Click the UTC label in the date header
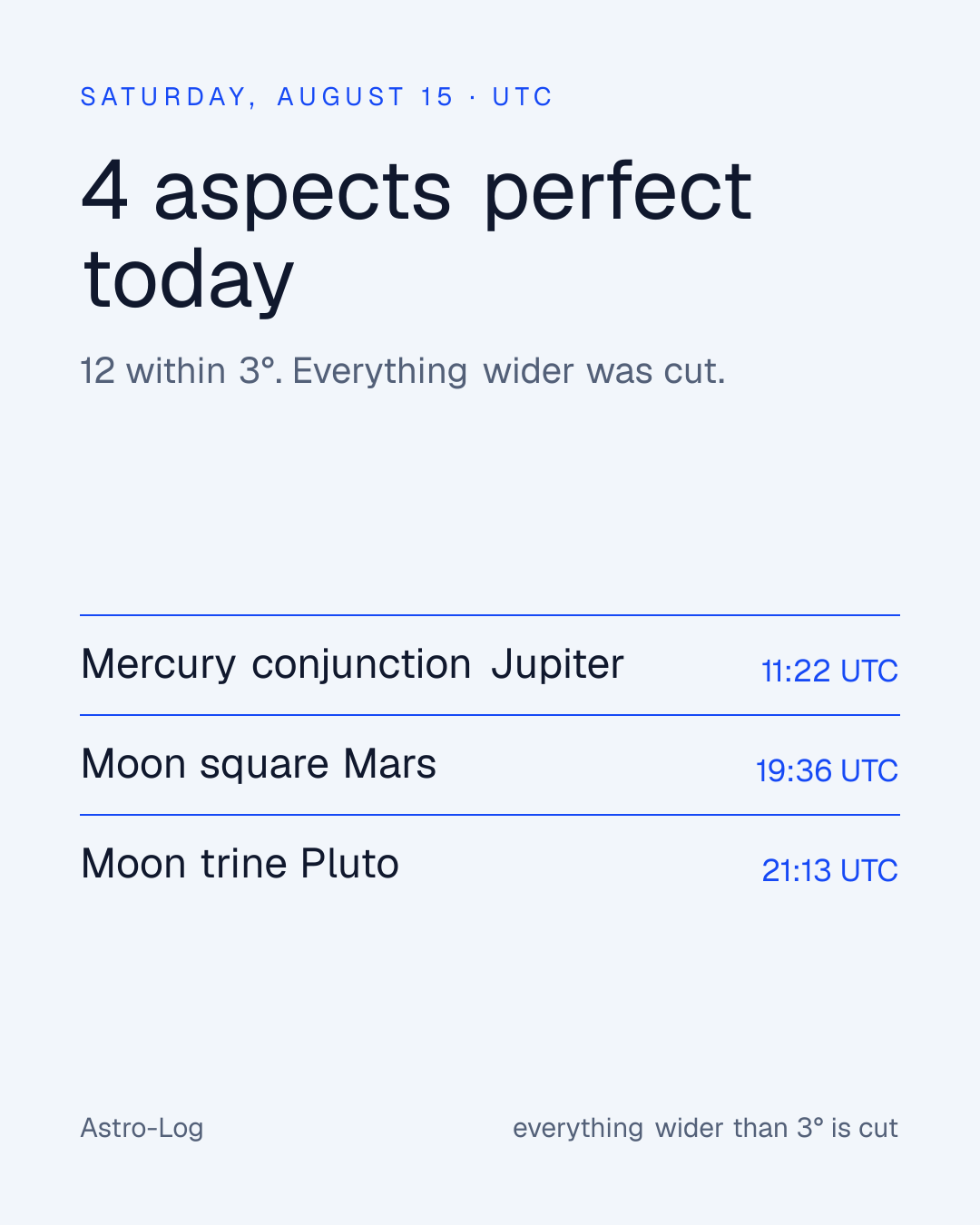The width and height of the screenshot is (980, 1225). 523,97
